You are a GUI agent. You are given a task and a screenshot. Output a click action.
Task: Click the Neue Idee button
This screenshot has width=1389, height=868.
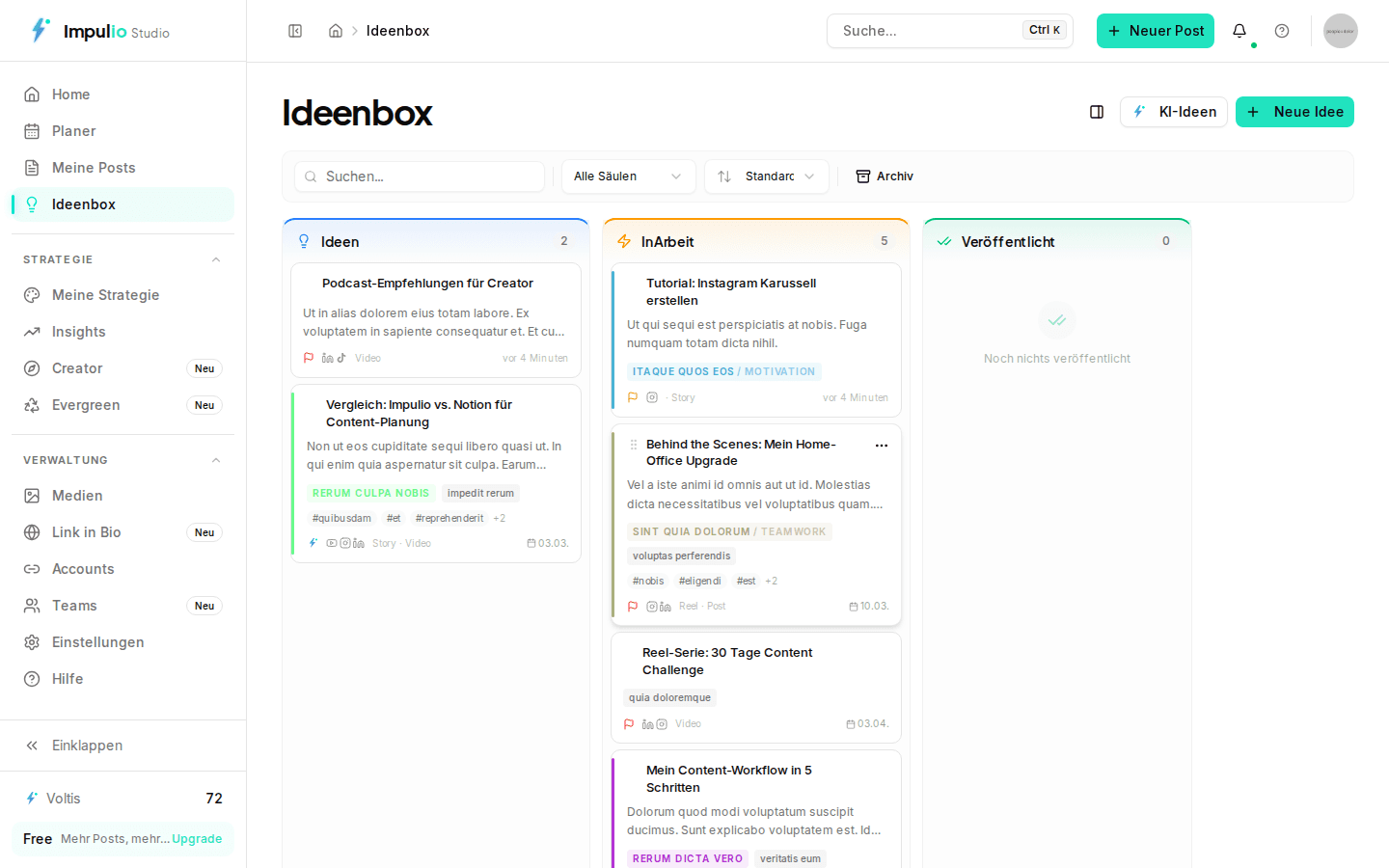point(1294,112)
